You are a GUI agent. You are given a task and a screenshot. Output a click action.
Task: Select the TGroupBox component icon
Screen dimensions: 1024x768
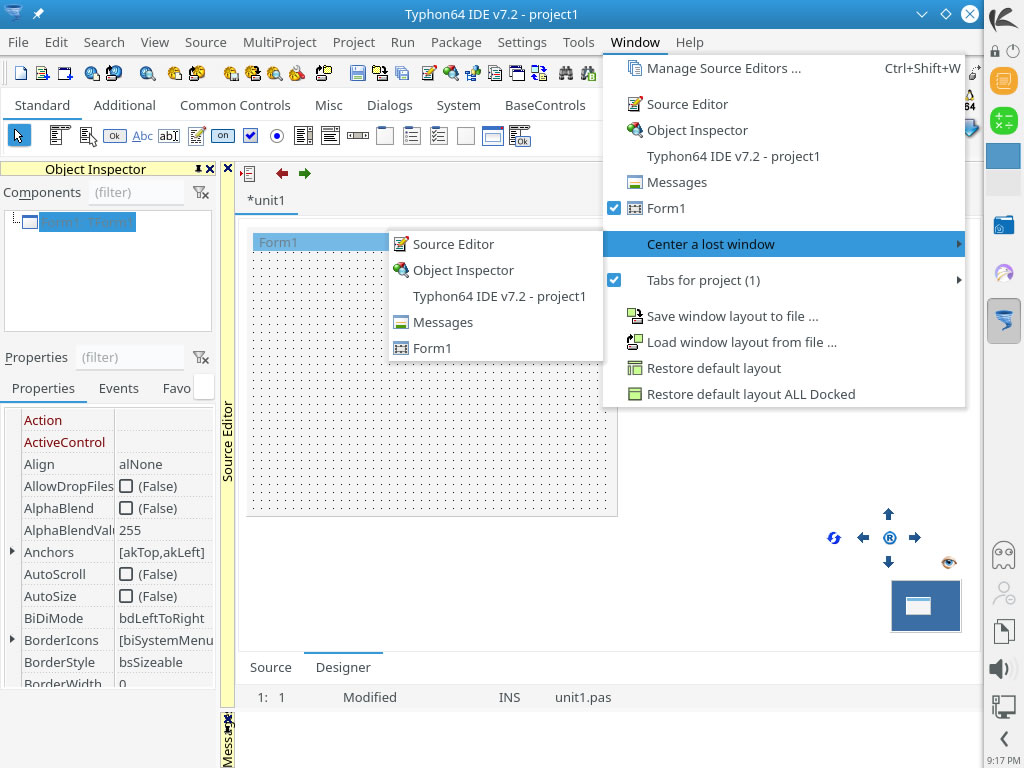point(385,136)
